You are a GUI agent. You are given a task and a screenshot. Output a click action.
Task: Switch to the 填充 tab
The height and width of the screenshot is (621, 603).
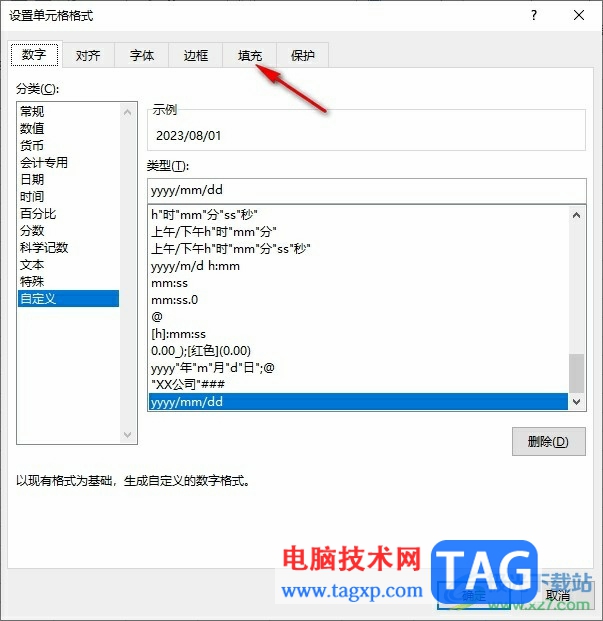(x=249, y=55)
